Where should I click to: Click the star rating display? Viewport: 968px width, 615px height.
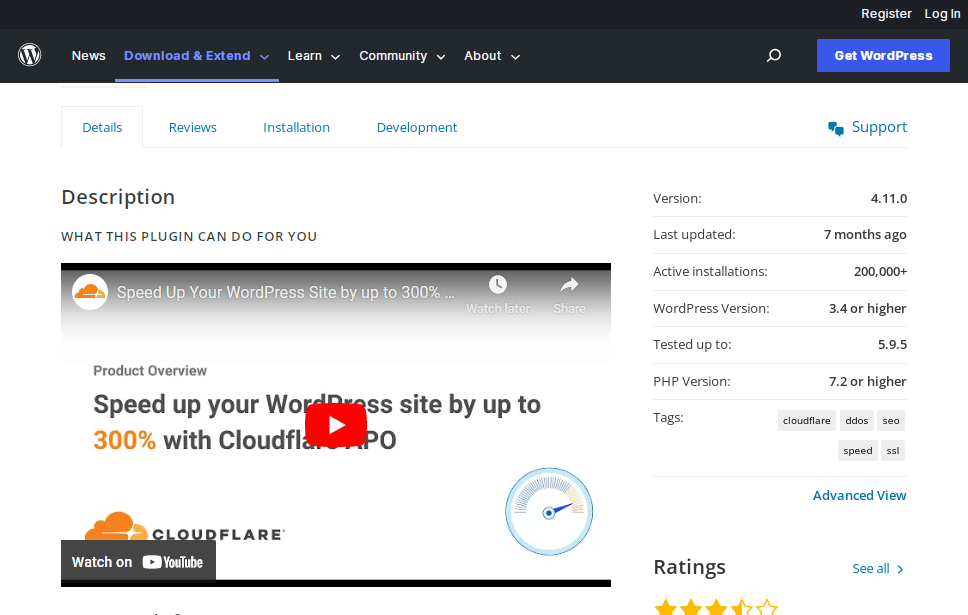coord(716,608)
